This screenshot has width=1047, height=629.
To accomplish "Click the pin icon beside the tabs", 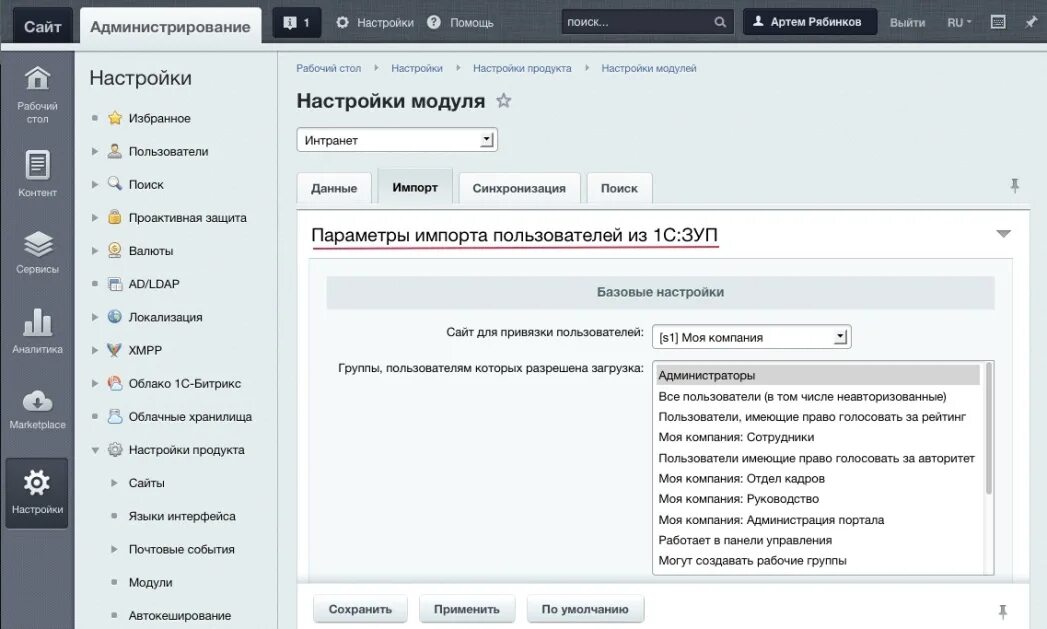I will (1014, 186).
